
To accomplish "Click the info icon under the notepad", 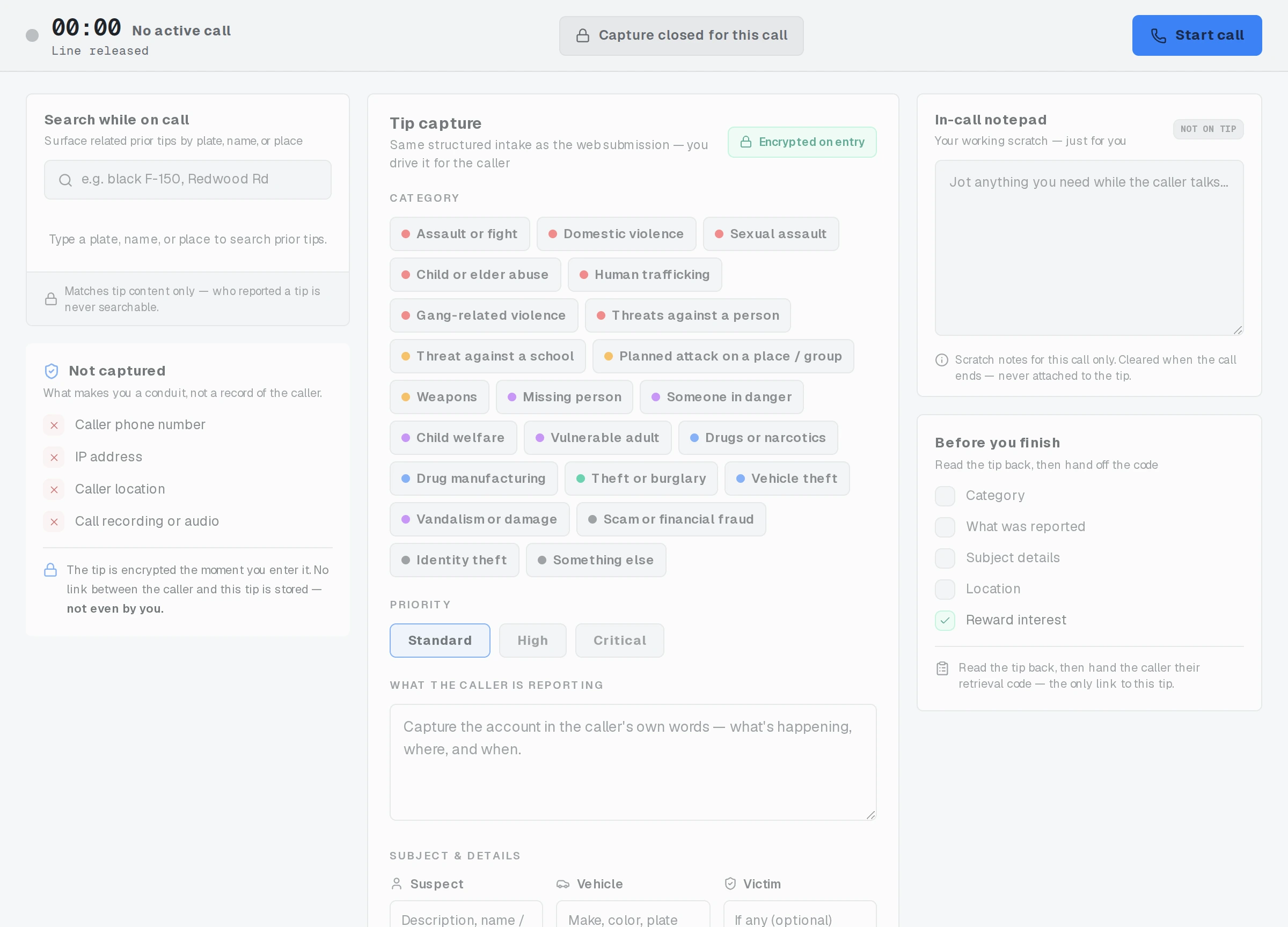I will pyautogui.click(x=941, y=360).
